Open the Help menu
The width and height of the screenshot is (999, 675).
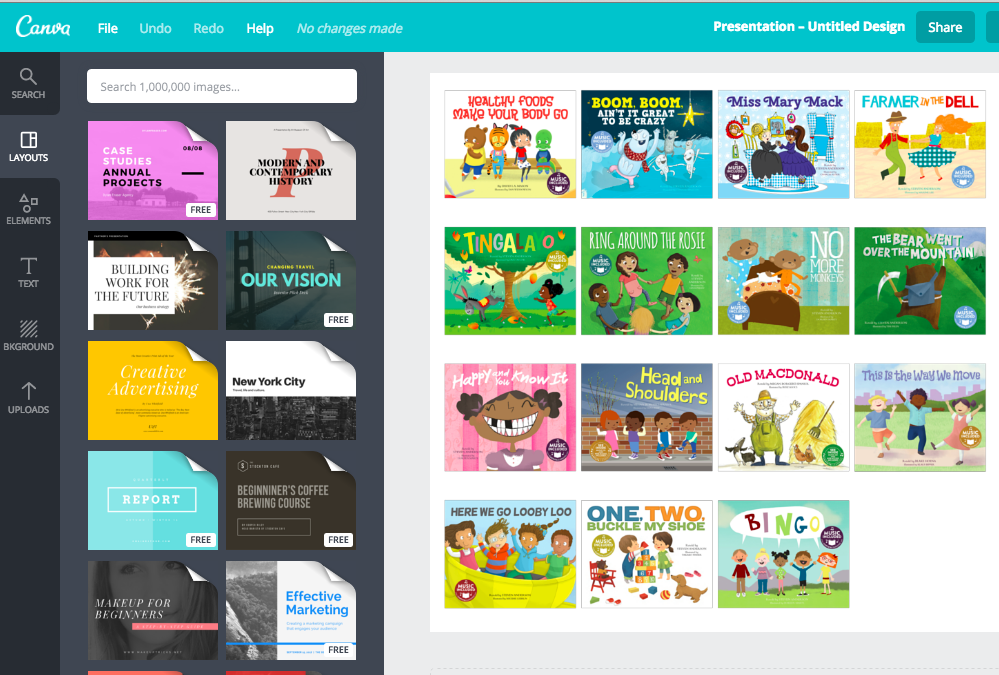260,28
